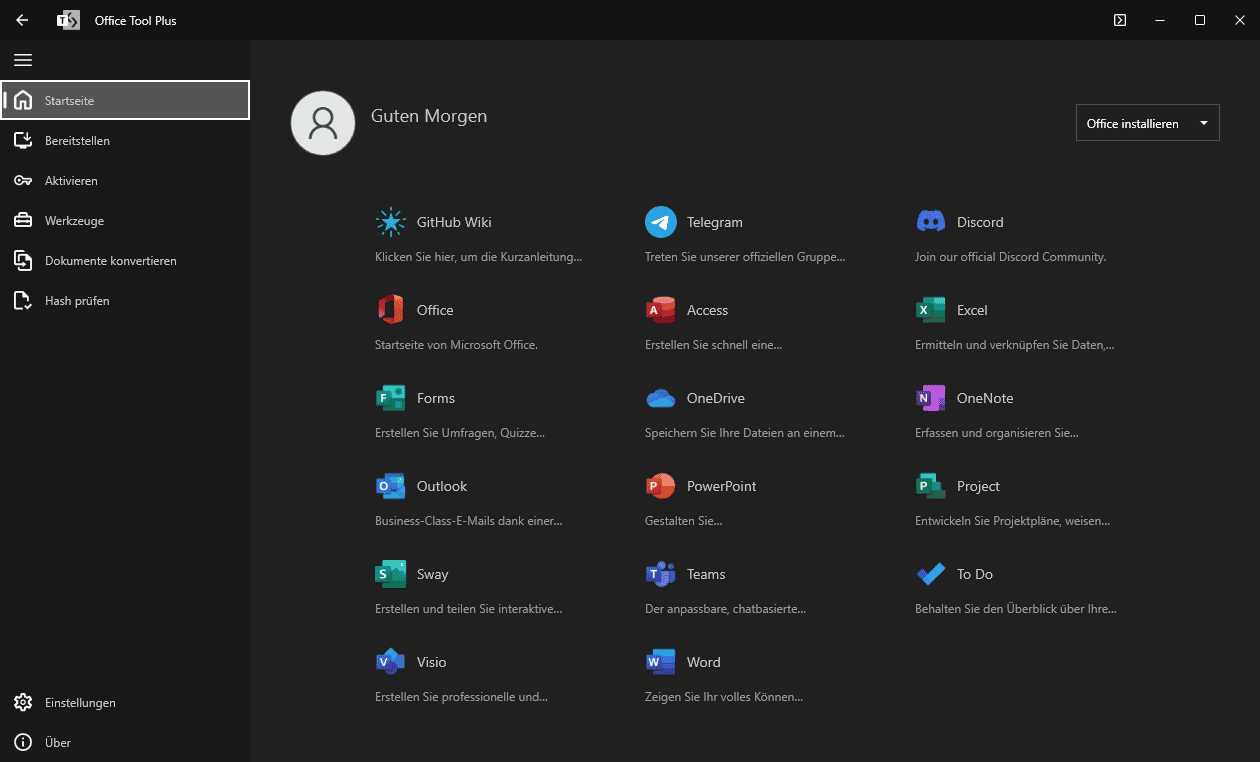Screen dimensions: 1260x762
Task: Open the Über page
Action: 125,743
